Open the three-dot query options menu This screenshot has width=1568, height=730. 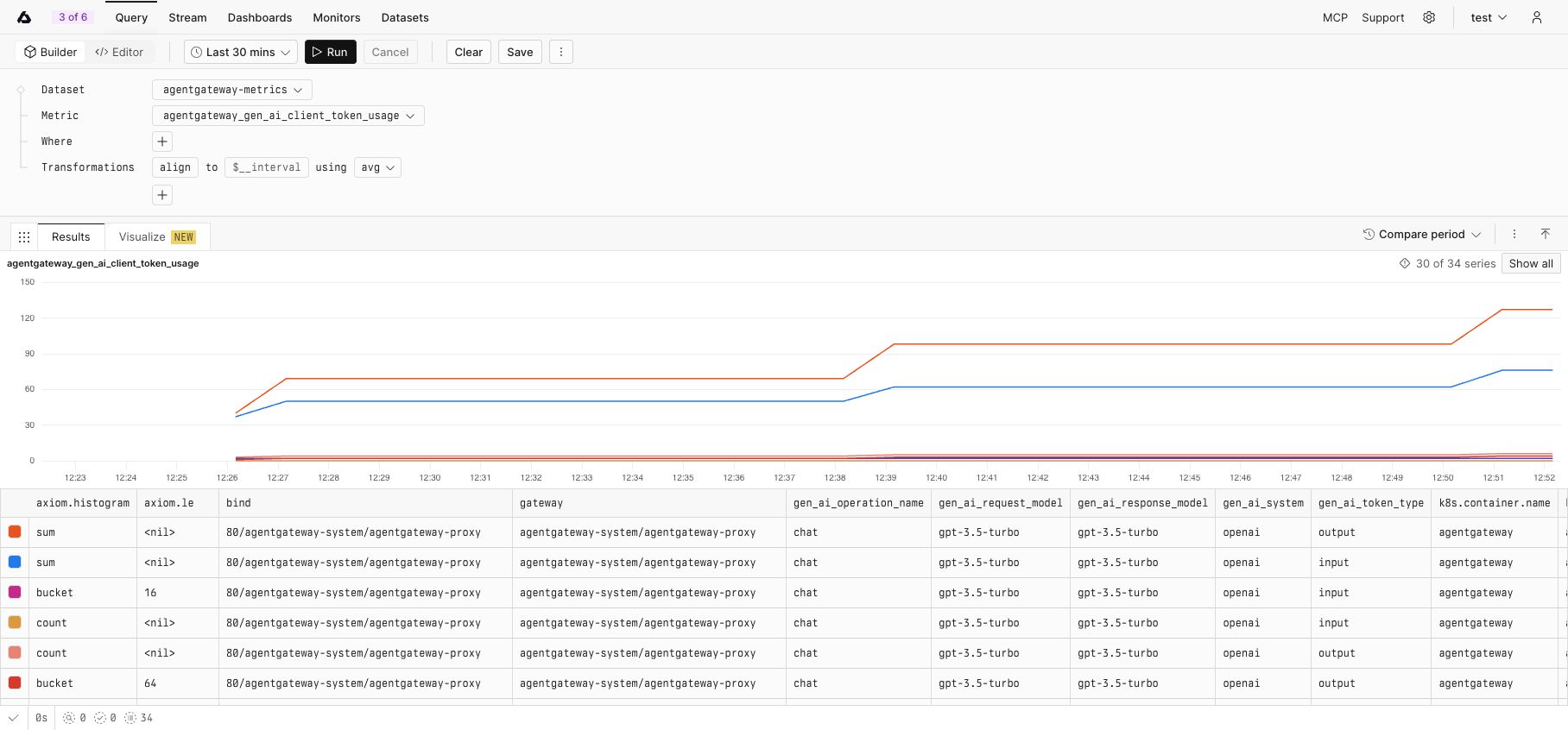click(561, 52)
